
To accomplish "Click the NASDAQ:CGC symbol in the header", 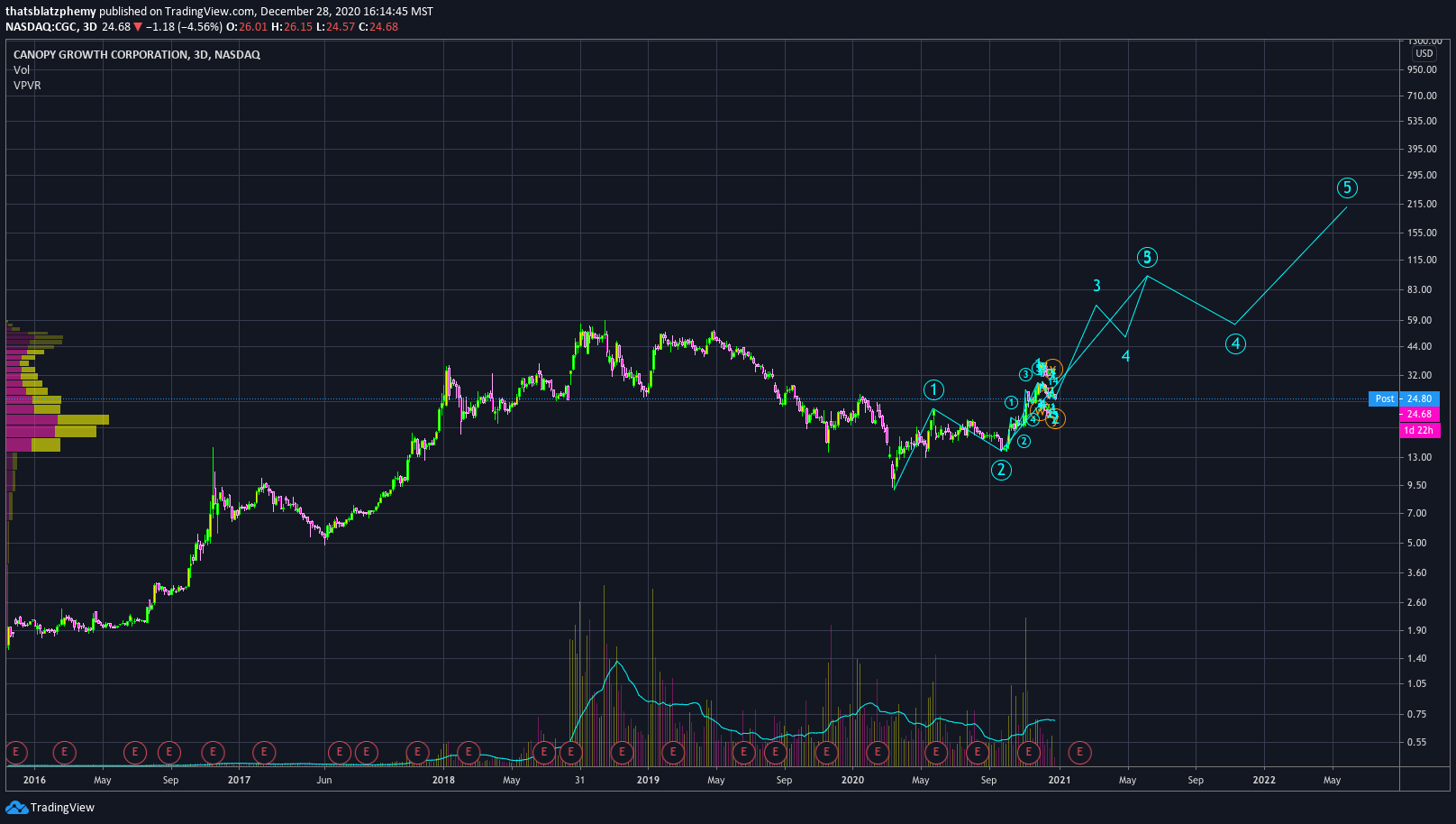I will coord(41,27).
